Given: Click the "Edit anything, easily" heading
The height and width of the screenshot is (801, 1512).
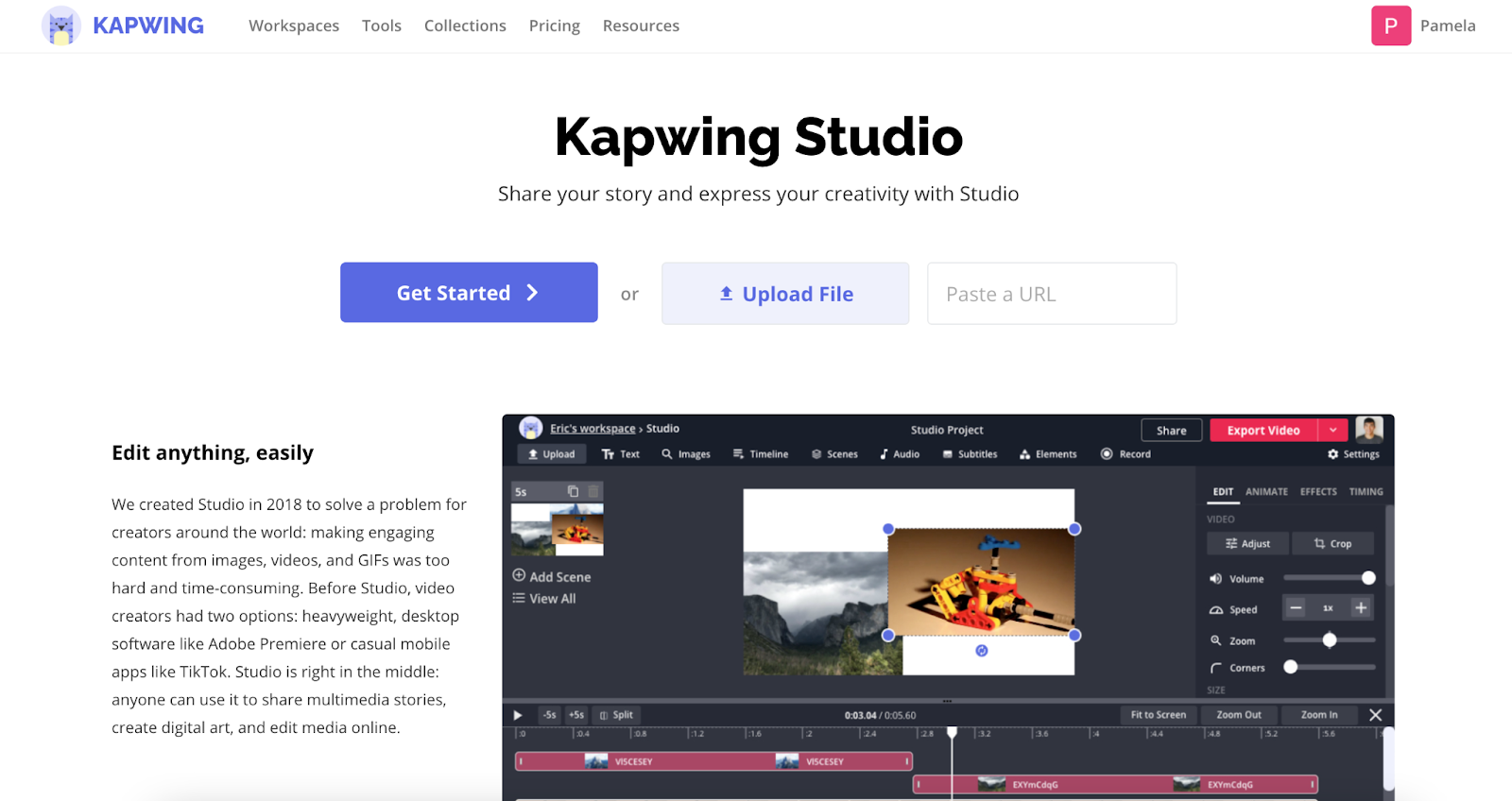Looking at the screenshot, I should click(x=213, y=453).
